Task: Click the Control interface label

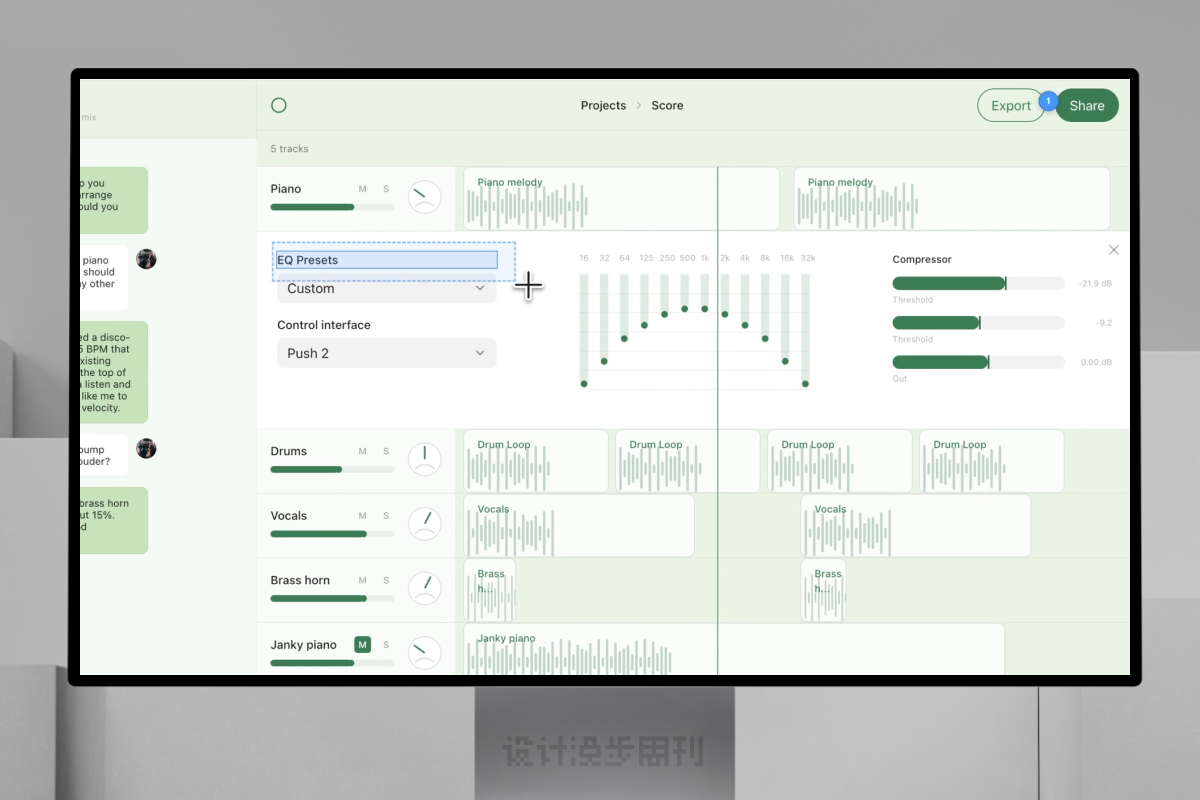Action: coord(324,325)
